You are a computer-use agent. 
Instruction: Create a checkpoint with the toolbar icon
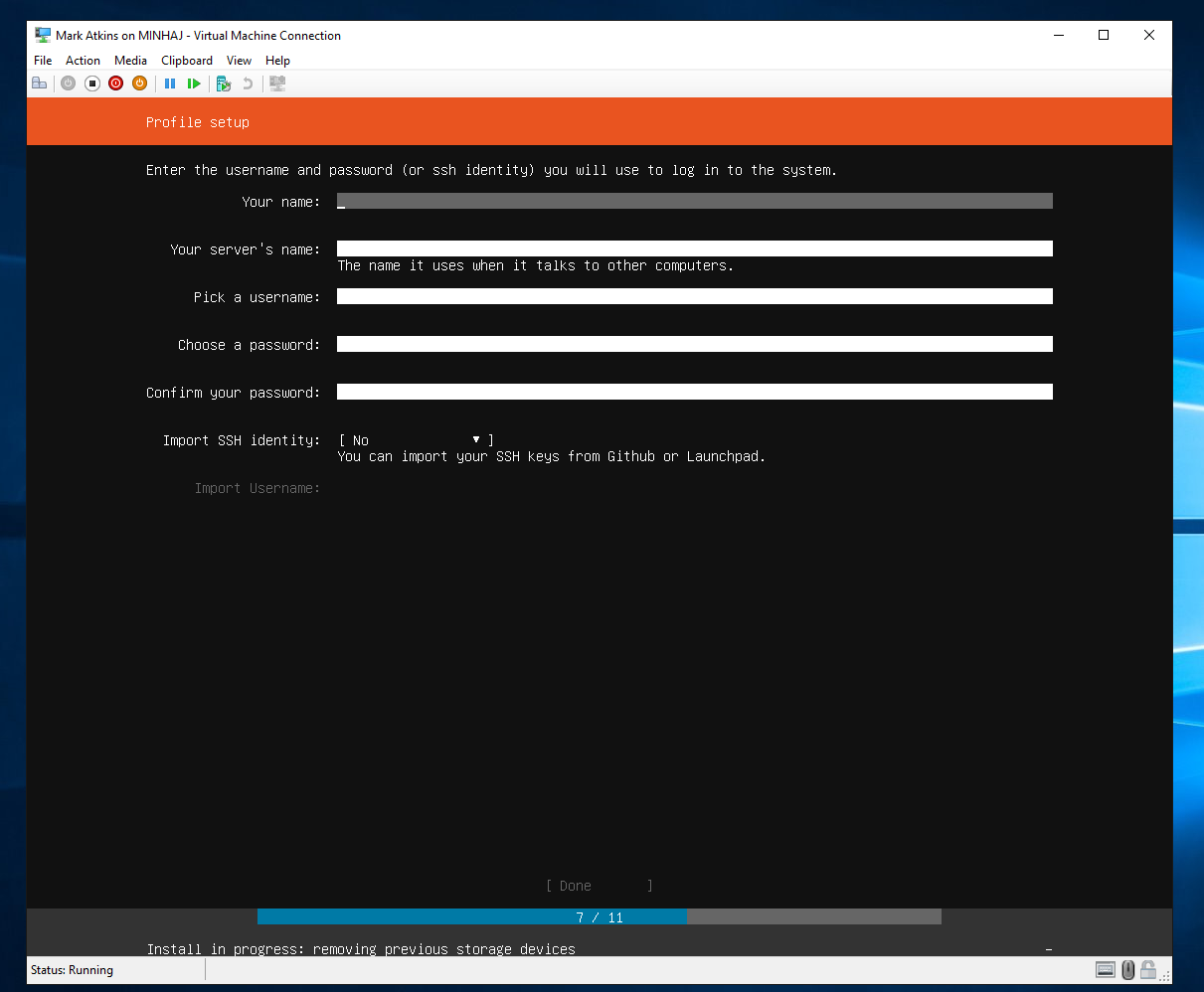[x=224, y=83]
